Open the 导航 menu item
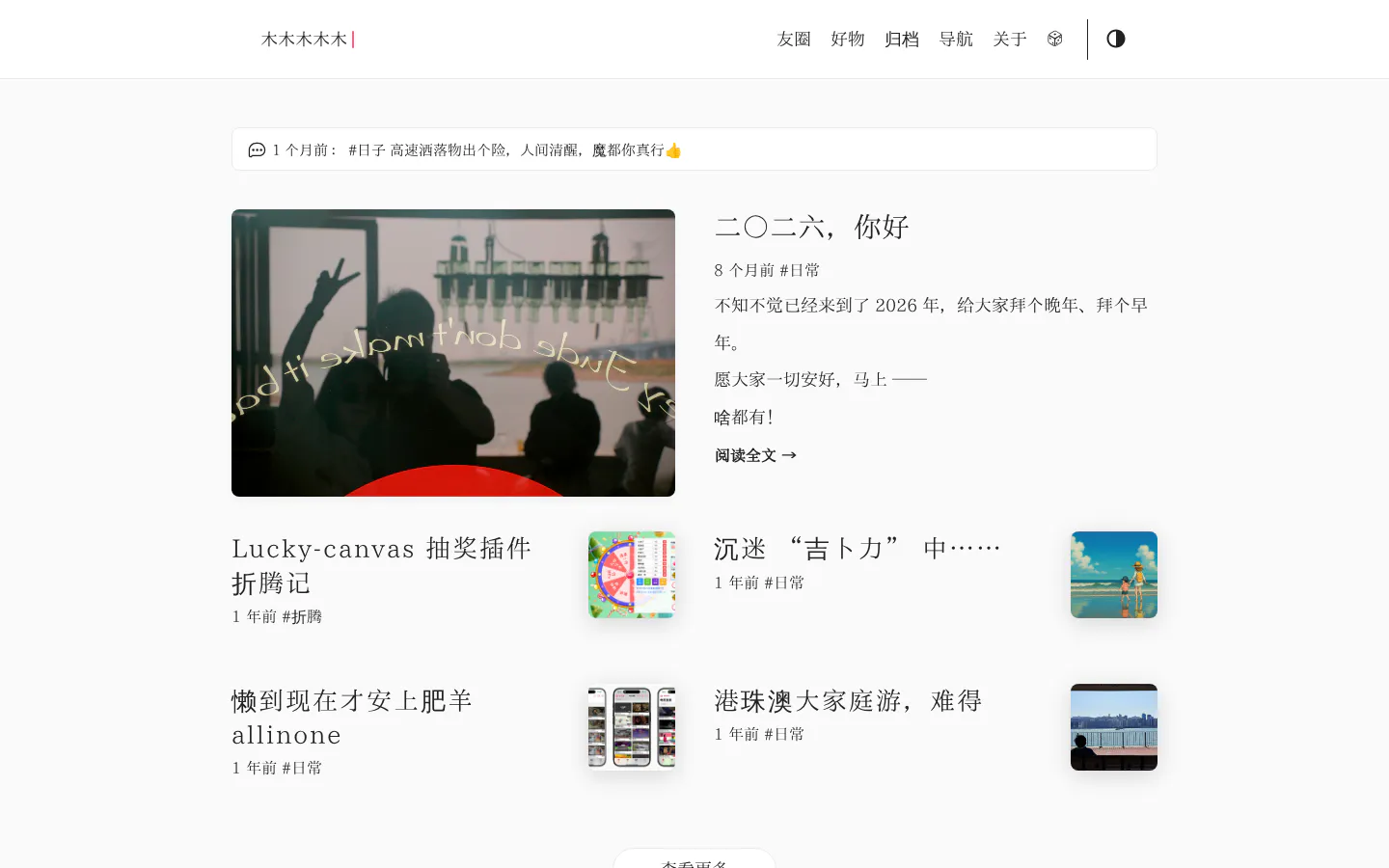This screenshot has height=868, width=1389. pos(956,39)
